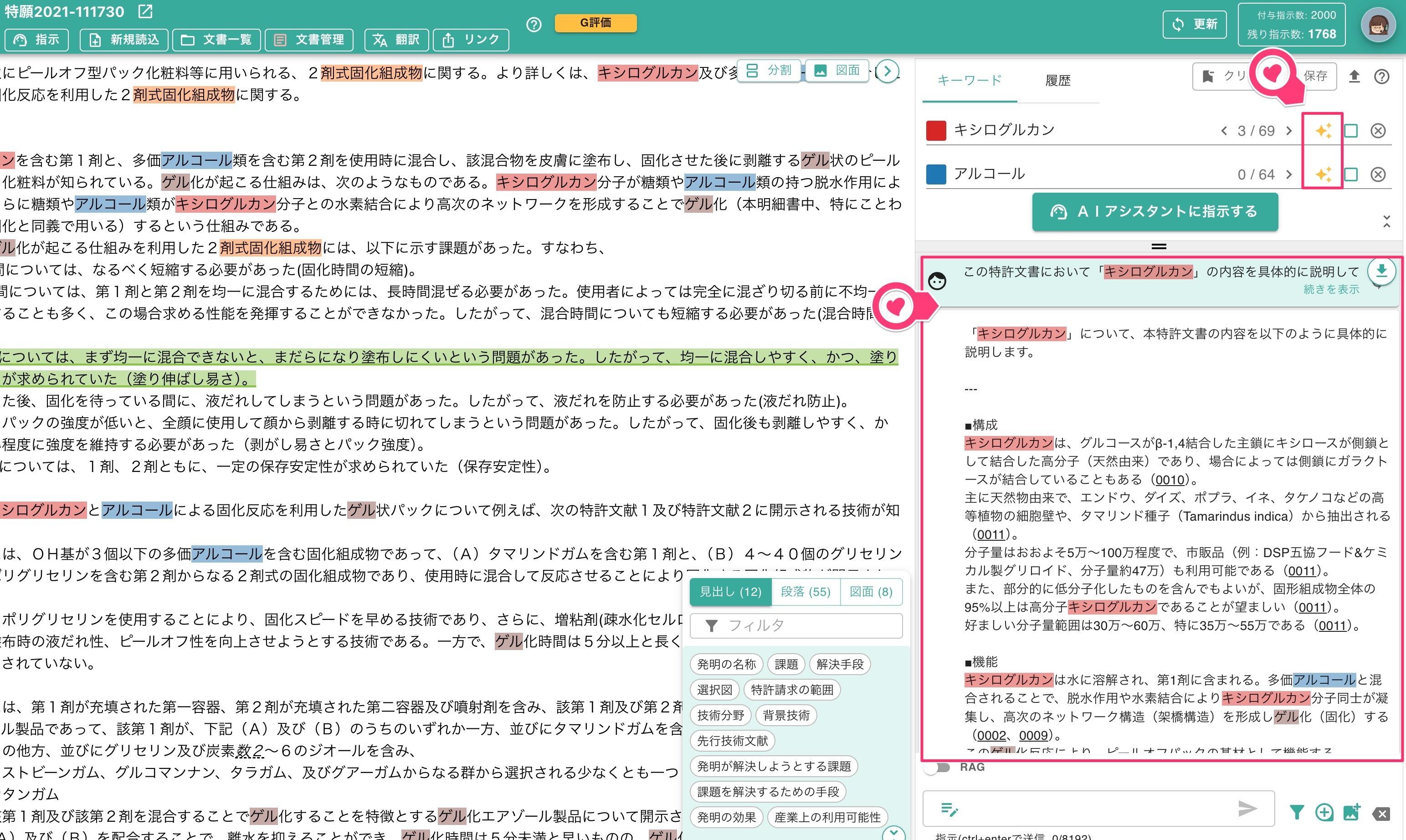Click the リンク toolbar button
The image size is (1406, 840).
(471, 40)
